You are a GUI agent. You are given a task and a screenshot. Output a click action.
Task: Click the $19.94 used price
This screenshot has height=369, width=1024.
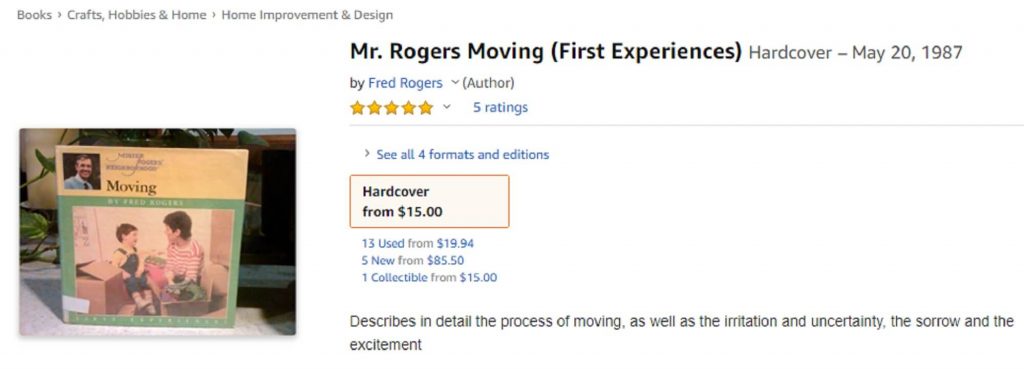pyautogui.click(x=455, y=244)
